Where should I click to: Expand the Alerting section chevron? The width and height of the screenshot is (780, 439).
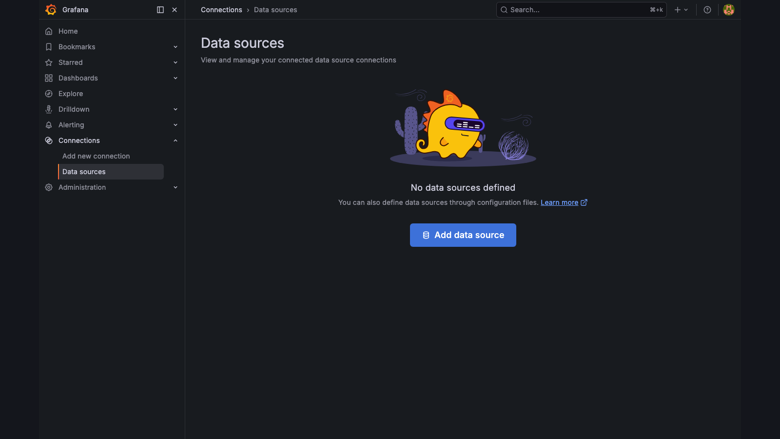(176, 125)
